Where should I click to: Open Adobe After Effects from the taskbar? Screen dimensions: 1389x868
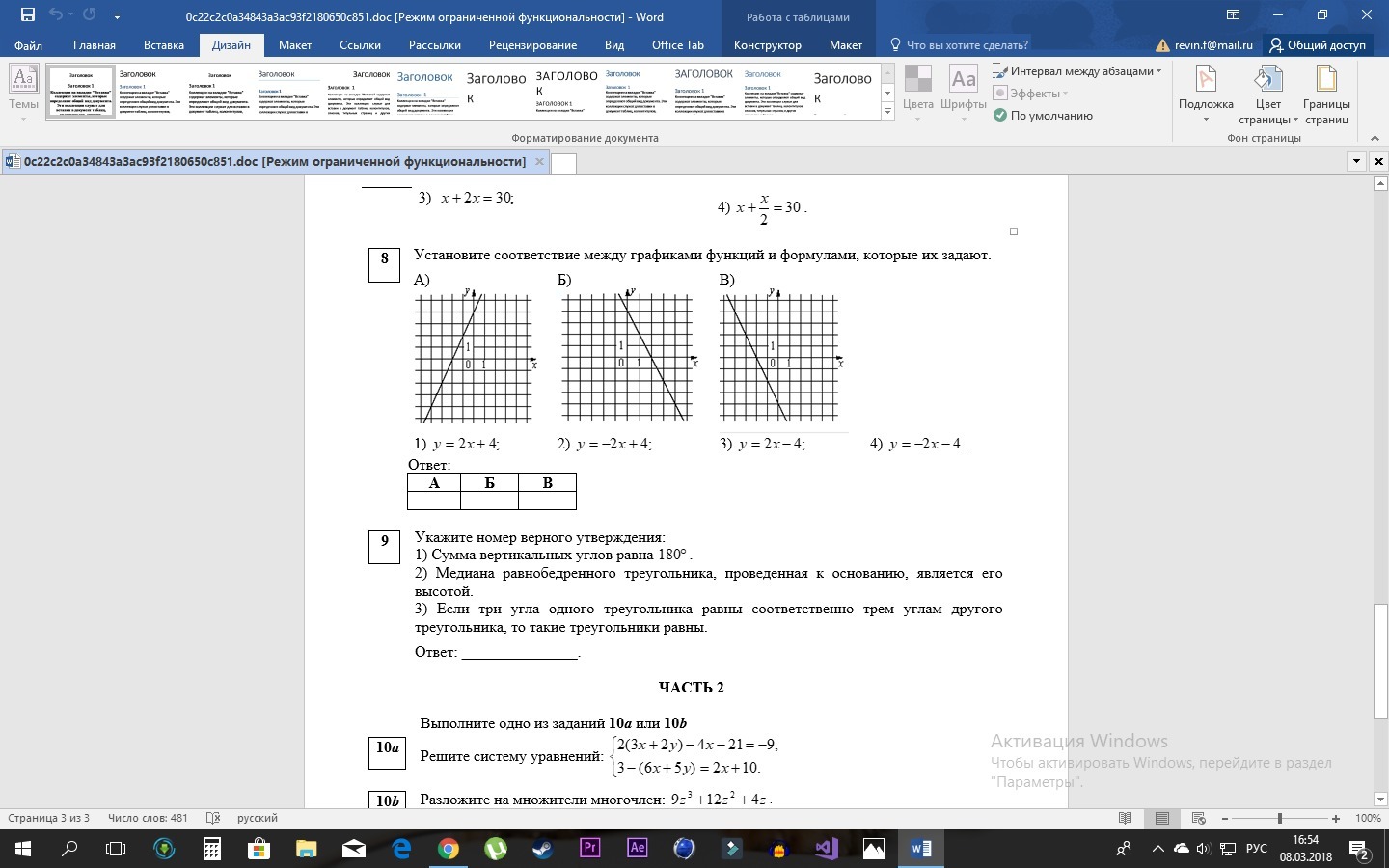(x=637, y=849)
